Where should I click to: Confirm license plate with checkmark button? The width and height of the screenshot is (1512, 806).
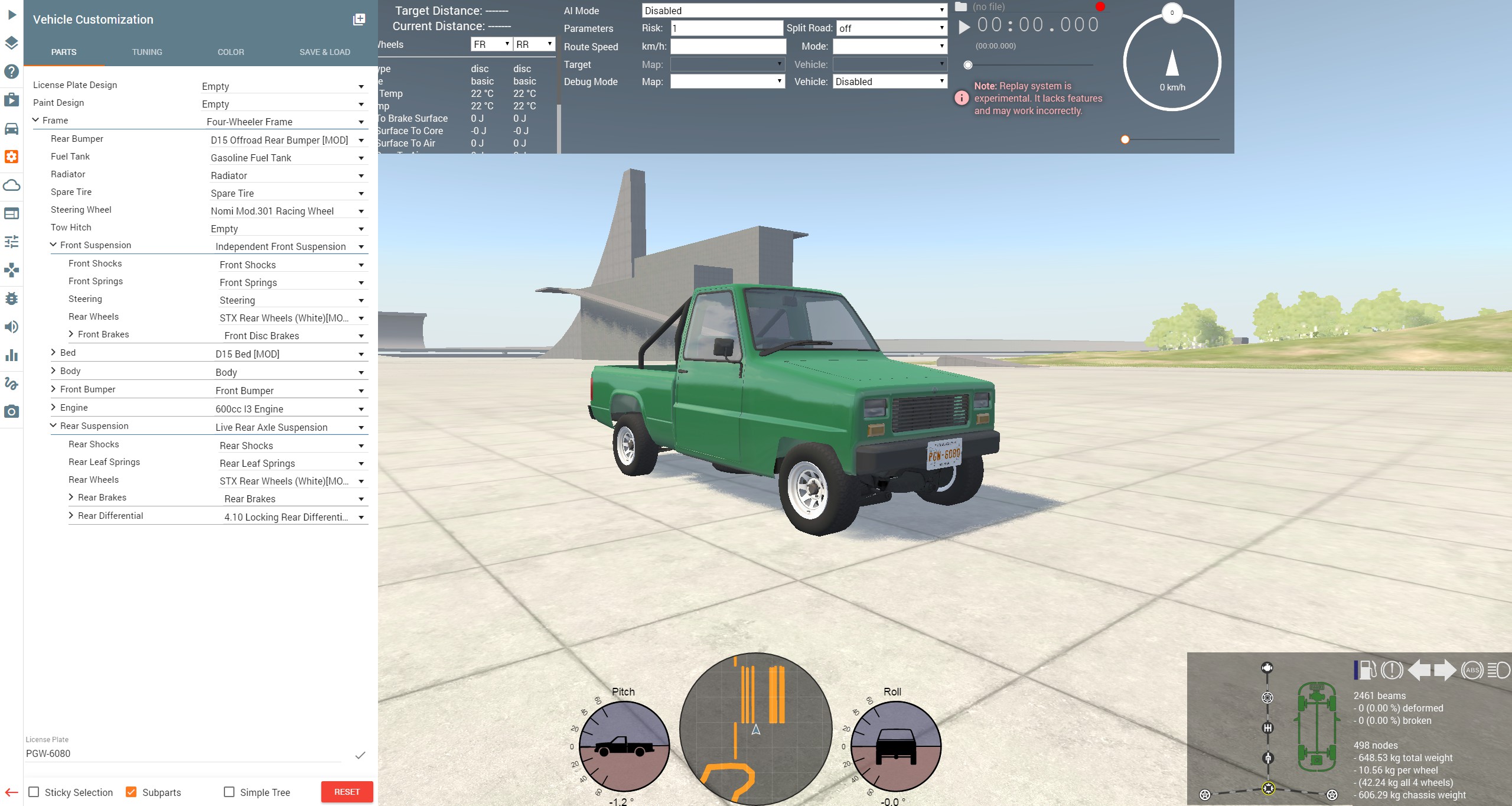(360, 755)
